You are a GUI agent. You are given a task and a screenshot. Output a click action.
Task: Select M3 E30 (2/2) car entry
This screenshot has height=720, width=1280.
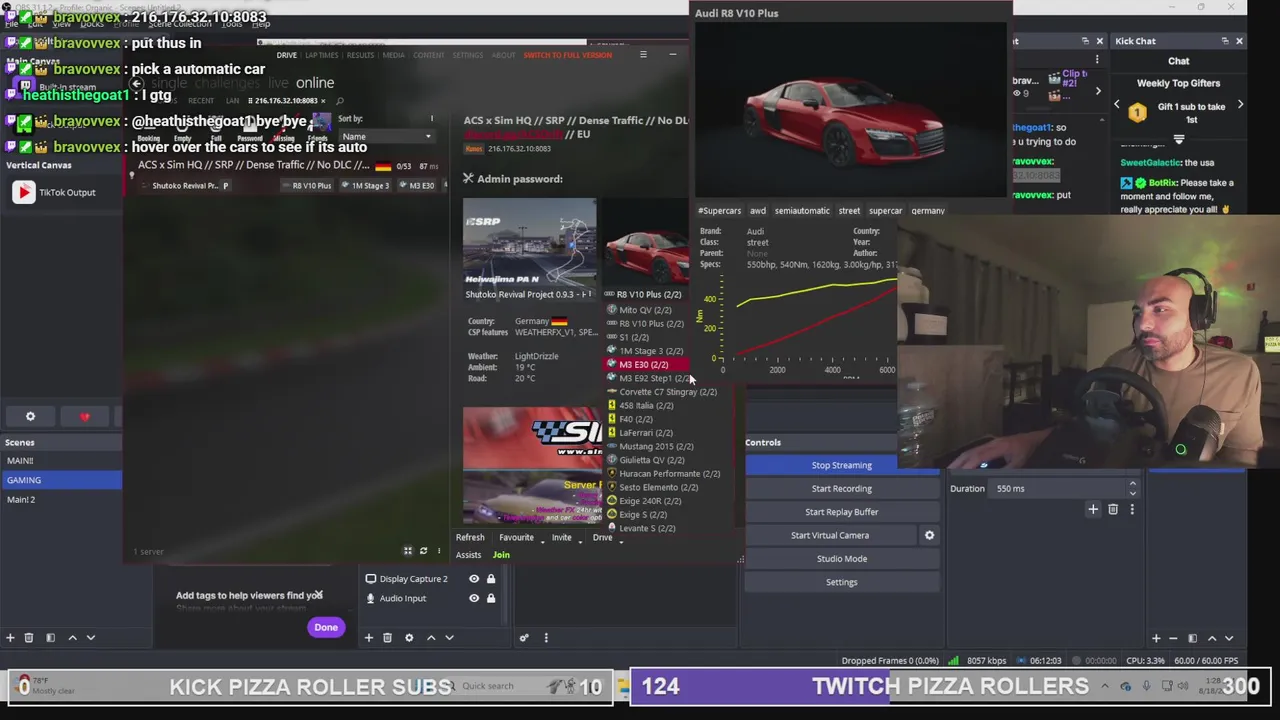click(x=646, y=364)
